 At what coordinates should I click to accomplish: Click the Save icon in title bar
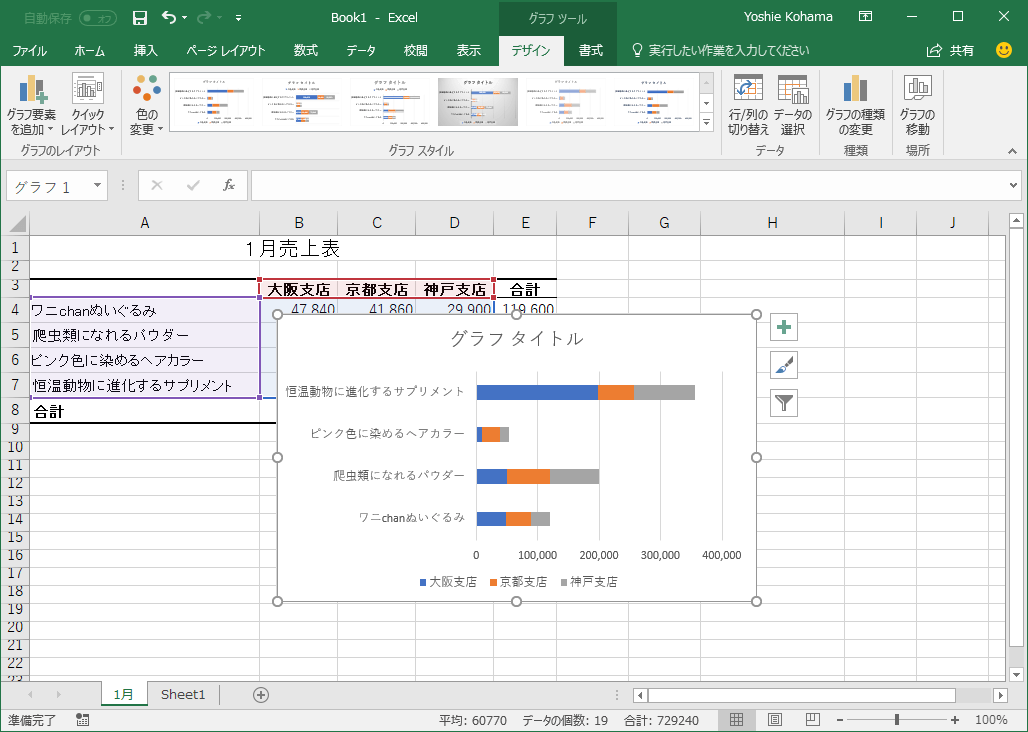tap(140, 18)
